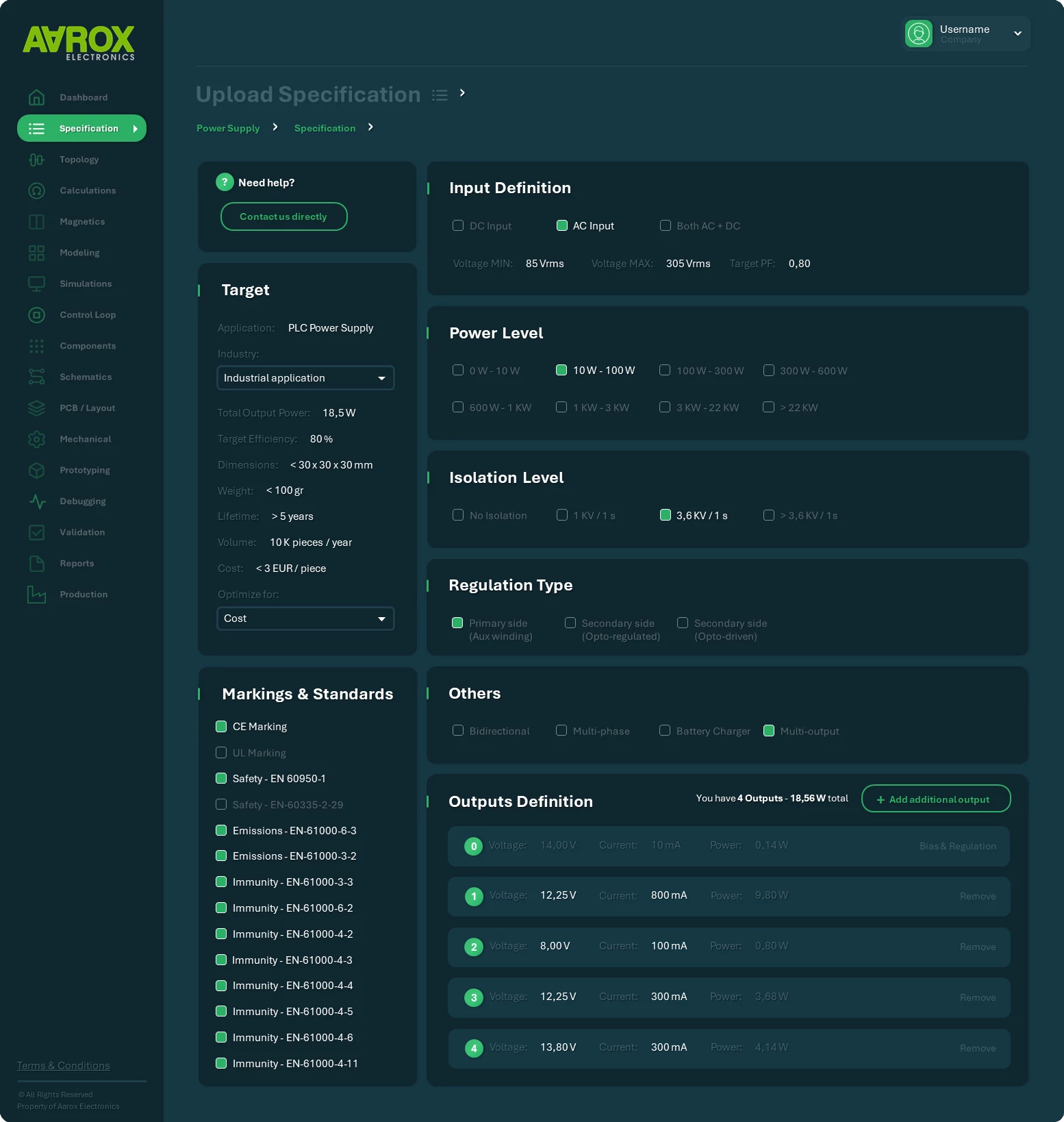Click the Total Output Power value 18,5 W

pos(339,413)
